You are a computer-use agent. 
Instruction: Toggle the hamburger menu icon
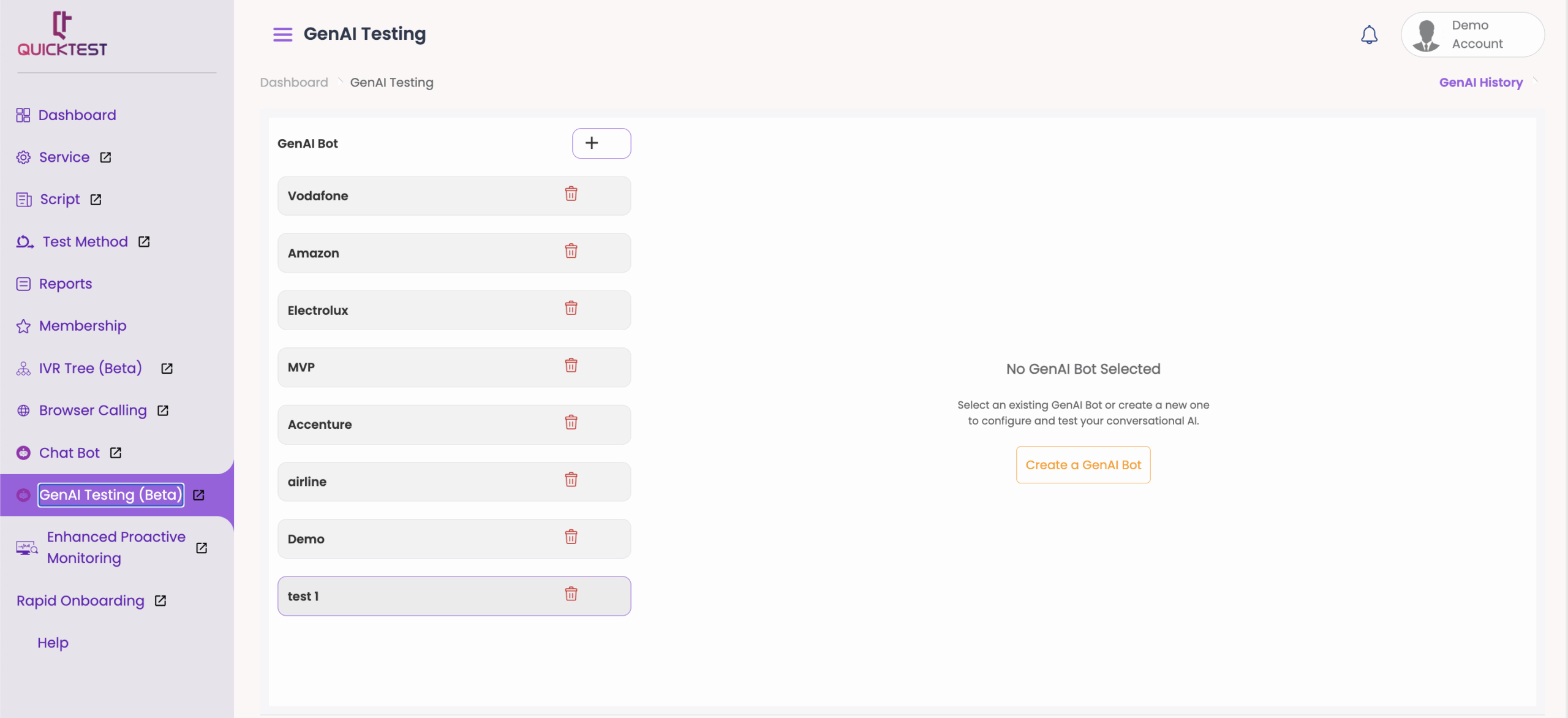point(282,34)
